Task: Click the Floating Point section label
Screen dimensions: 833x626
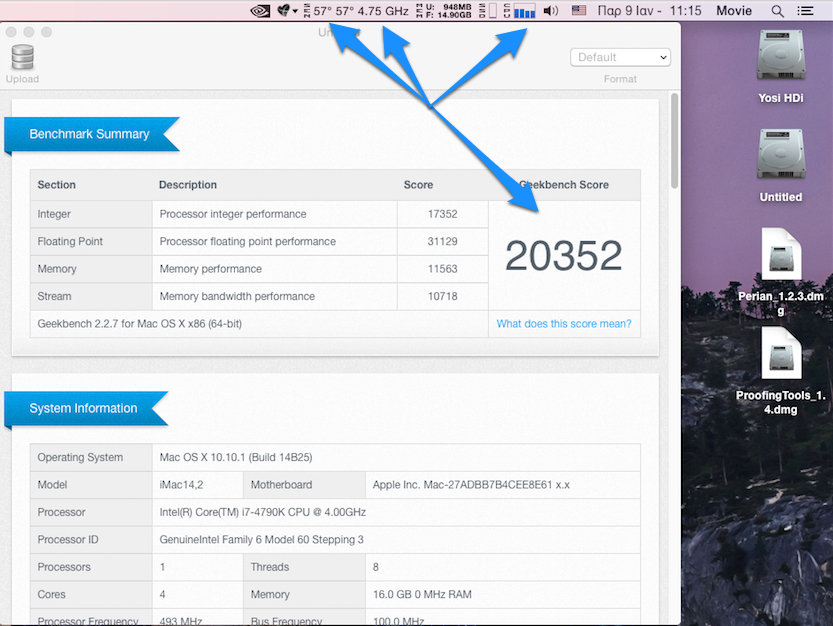Action: (x=70, y=242)
